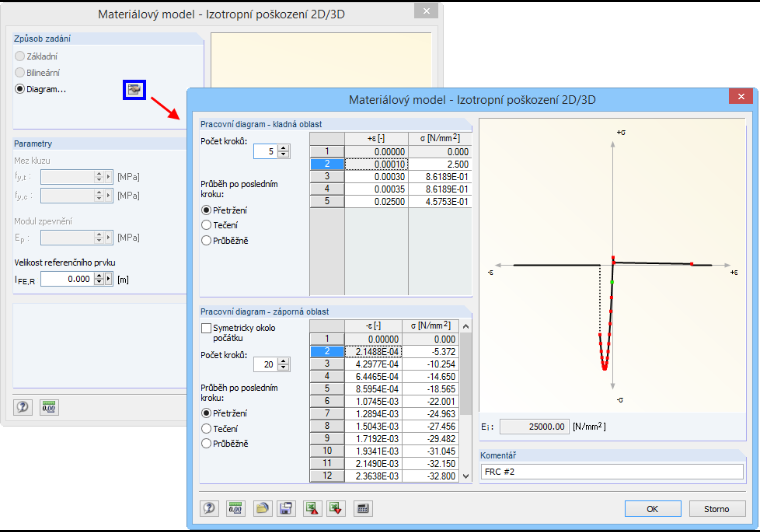Click the negative table scrollbar thumb
The image size is (760, 532).
[x=466, y=374]
